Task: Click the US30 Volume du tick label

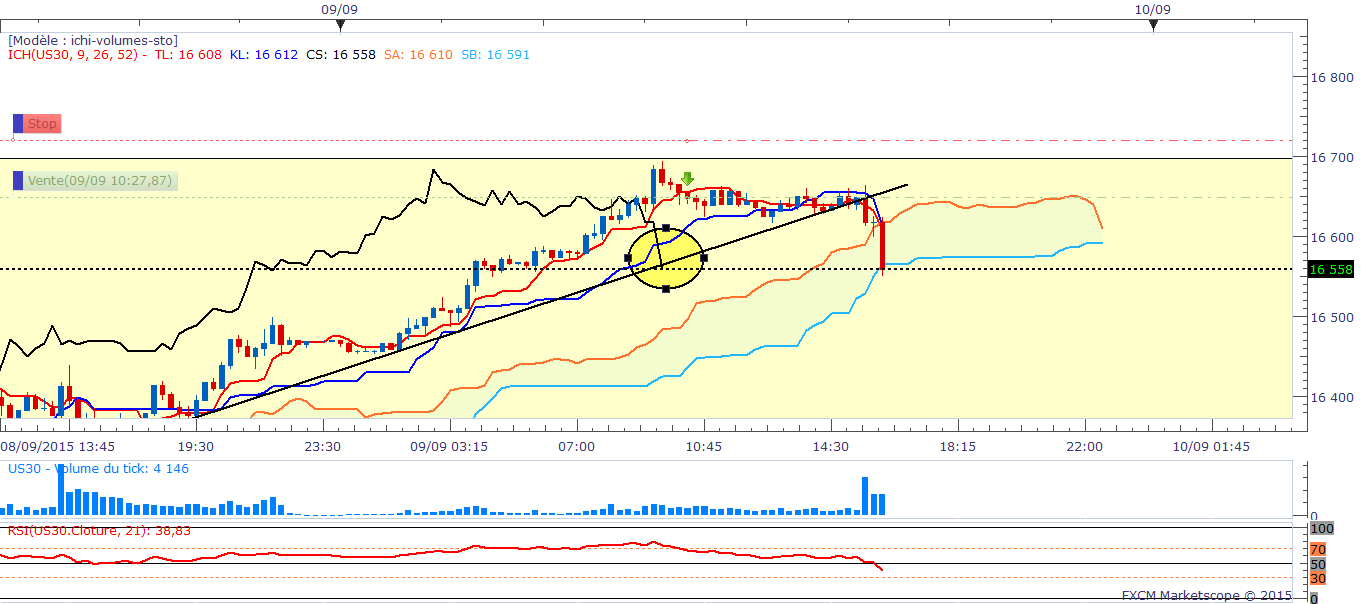Action: pos(98,468)
